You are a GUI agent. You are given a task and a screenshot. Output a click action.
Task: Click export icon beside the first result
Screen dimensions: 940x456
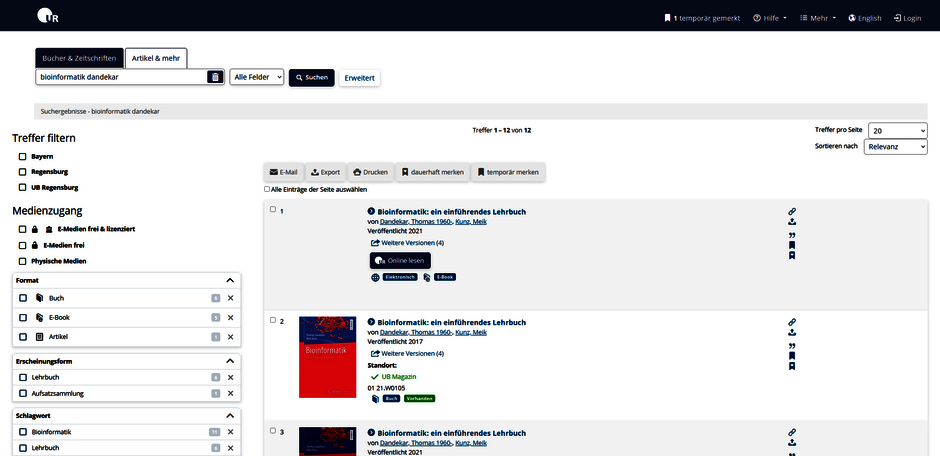[x=792, y=223]
